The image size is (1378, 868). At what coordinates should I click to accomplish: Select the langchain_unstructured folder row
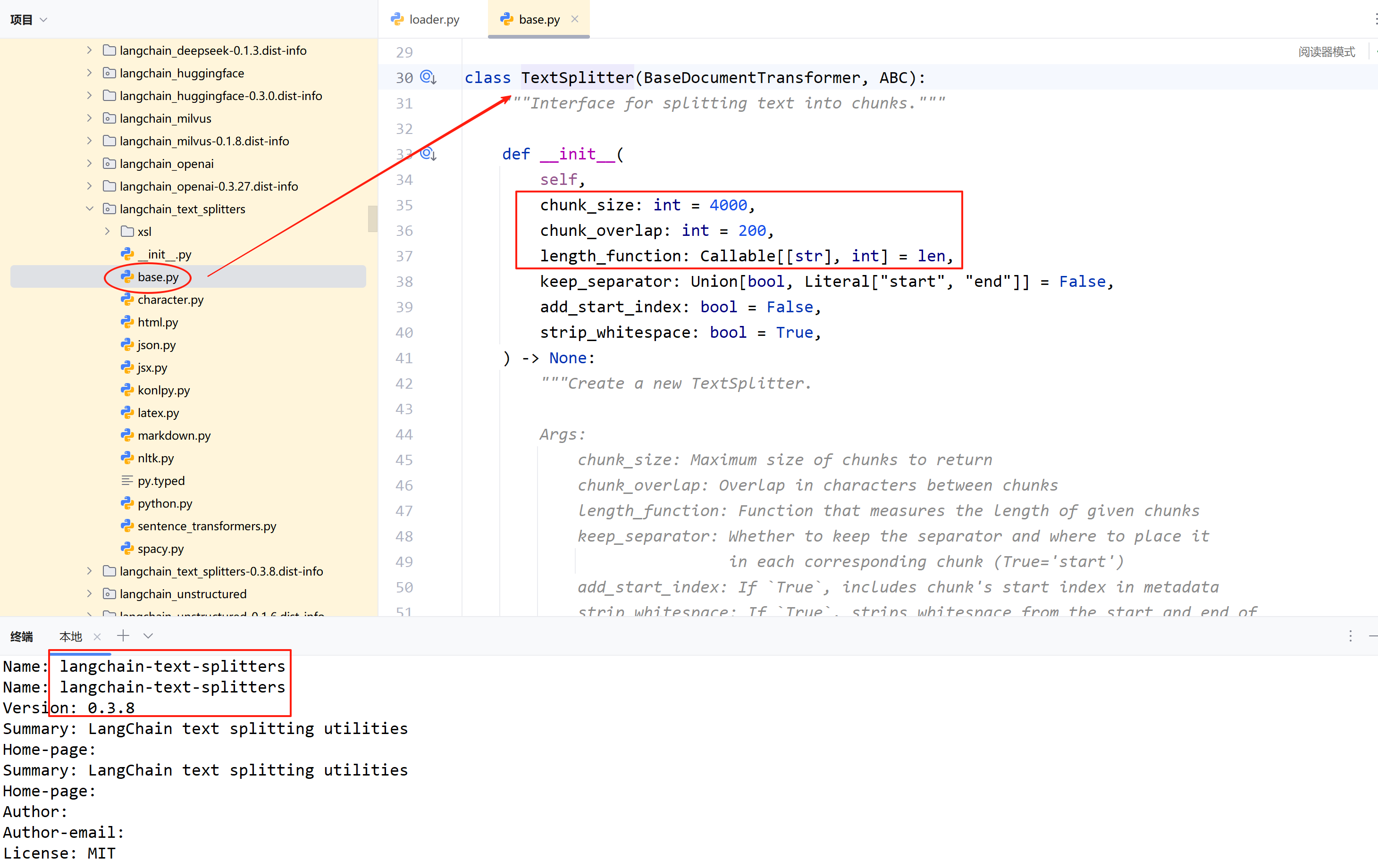point(183,593)
